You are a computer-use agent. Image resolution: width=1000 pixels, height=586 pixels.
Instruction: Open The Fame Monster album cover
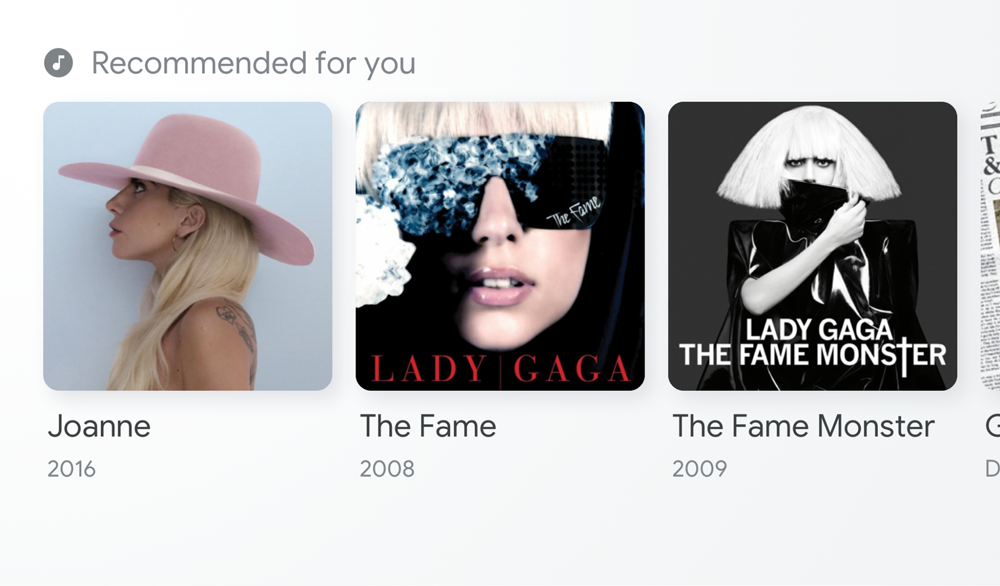coord(812,246)
